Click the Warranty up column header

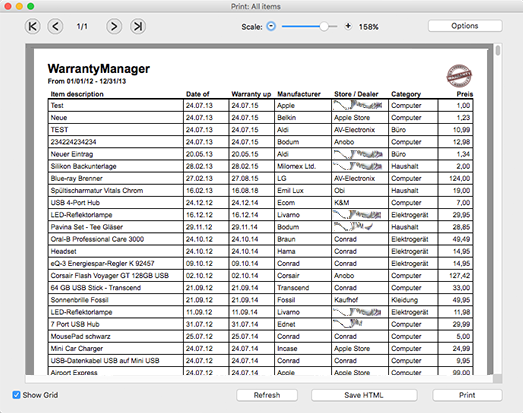click(251, 94)
